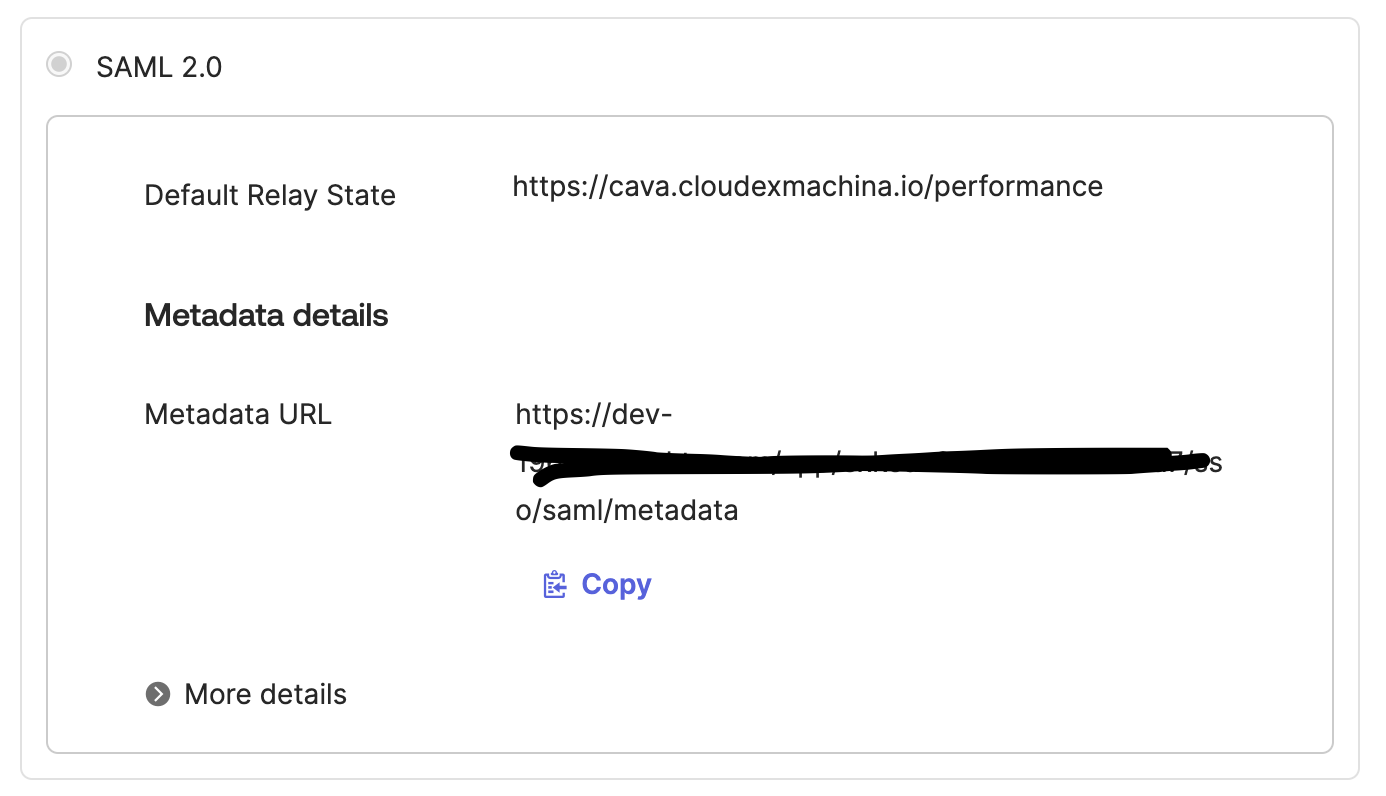Click the word URL in Metadata URL label
This screenshot has height=796, width=1386.
[x=305, y=414]
